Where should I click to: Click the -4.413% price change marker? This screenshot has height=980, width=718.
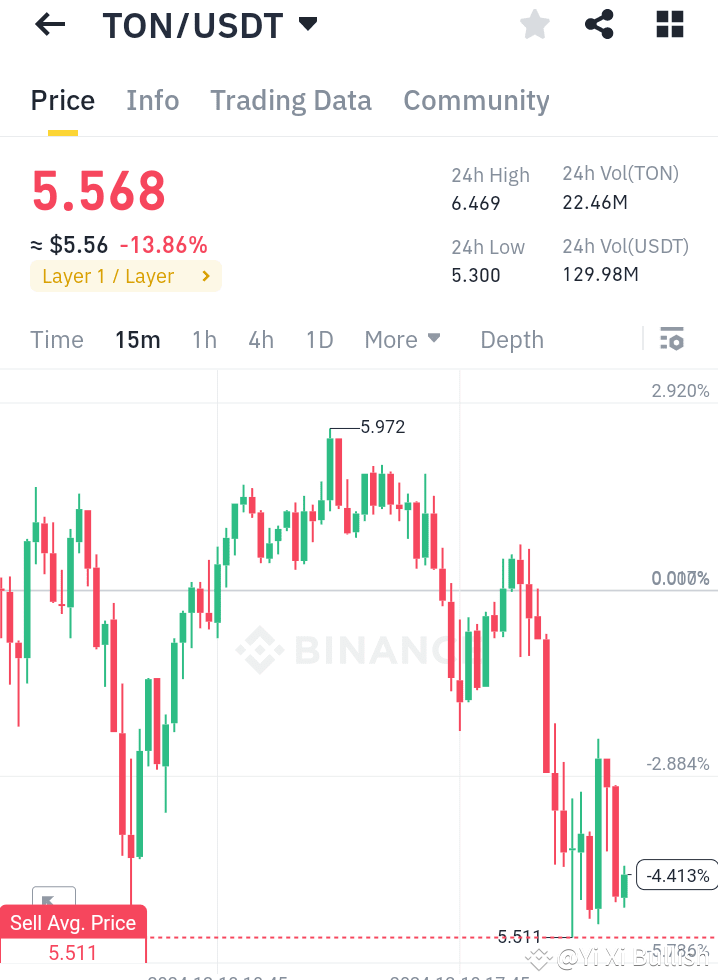point(677,875)
